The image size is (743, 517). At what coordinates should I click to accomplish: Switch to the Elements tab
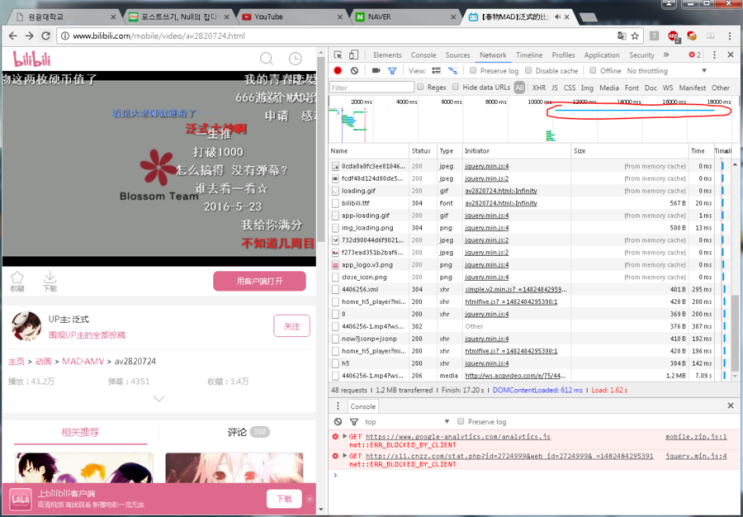pyautogui.click(x=387, y=55)
